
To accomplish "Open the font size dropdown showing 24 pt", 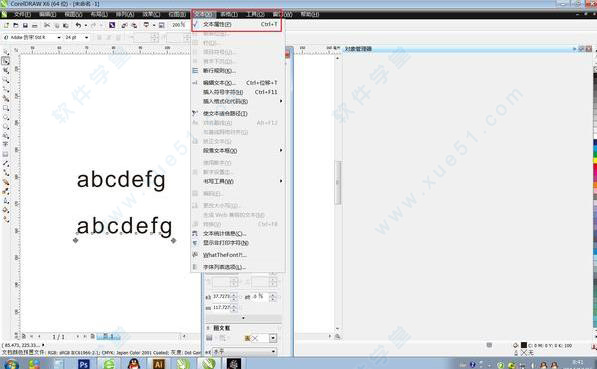I will pos(86,38).
